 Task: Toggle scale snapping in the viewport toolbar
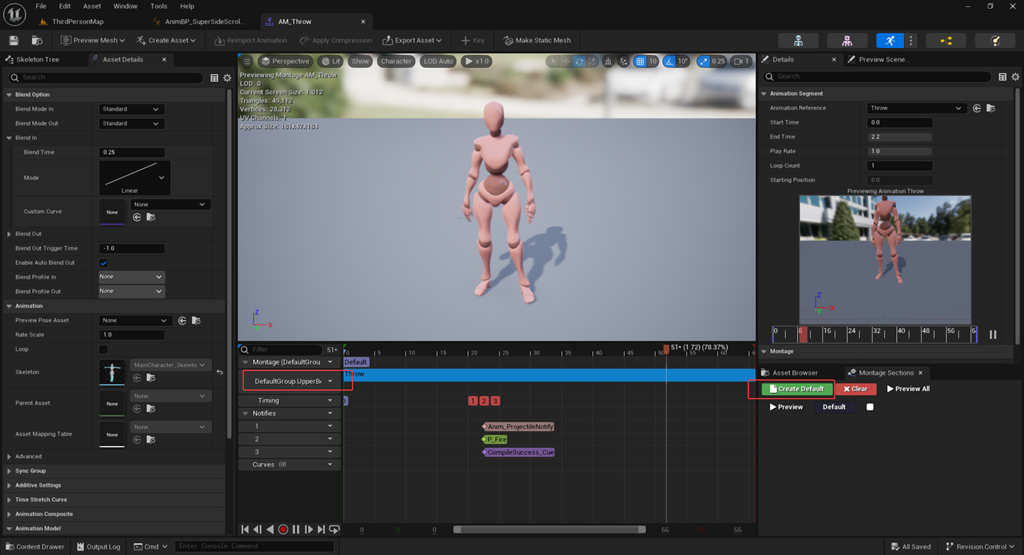tap(703, 61)
